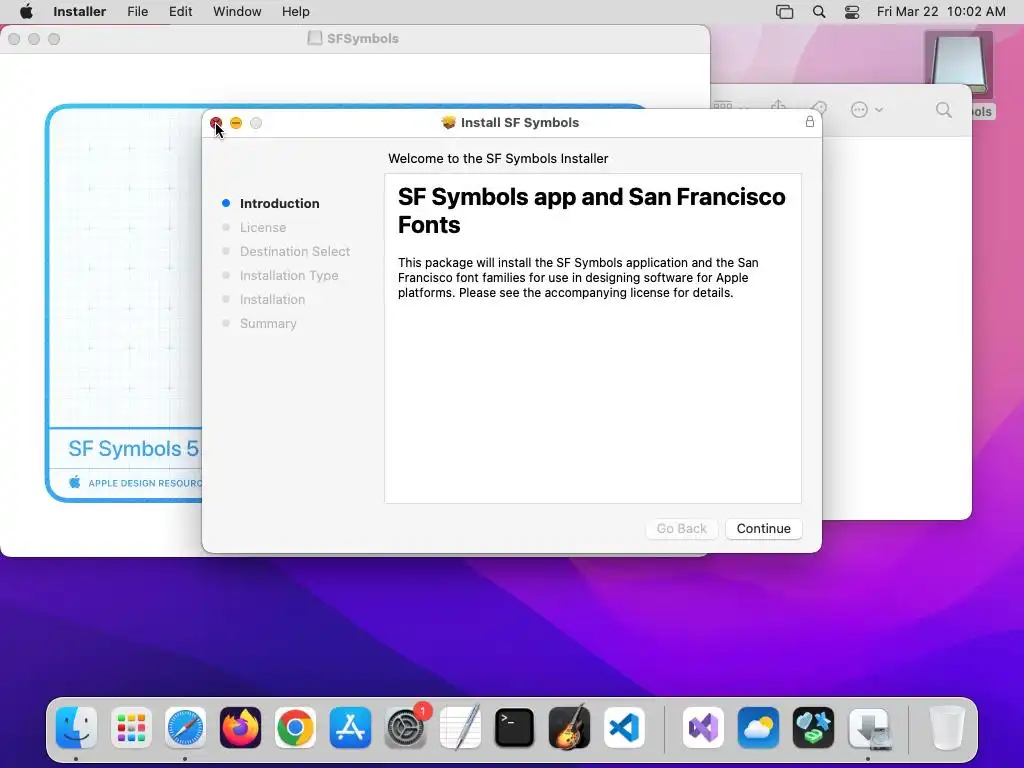This screenshot has height=768, width=1024.
Task: Open TextEdit from the Dock
Action: point(460,727)
